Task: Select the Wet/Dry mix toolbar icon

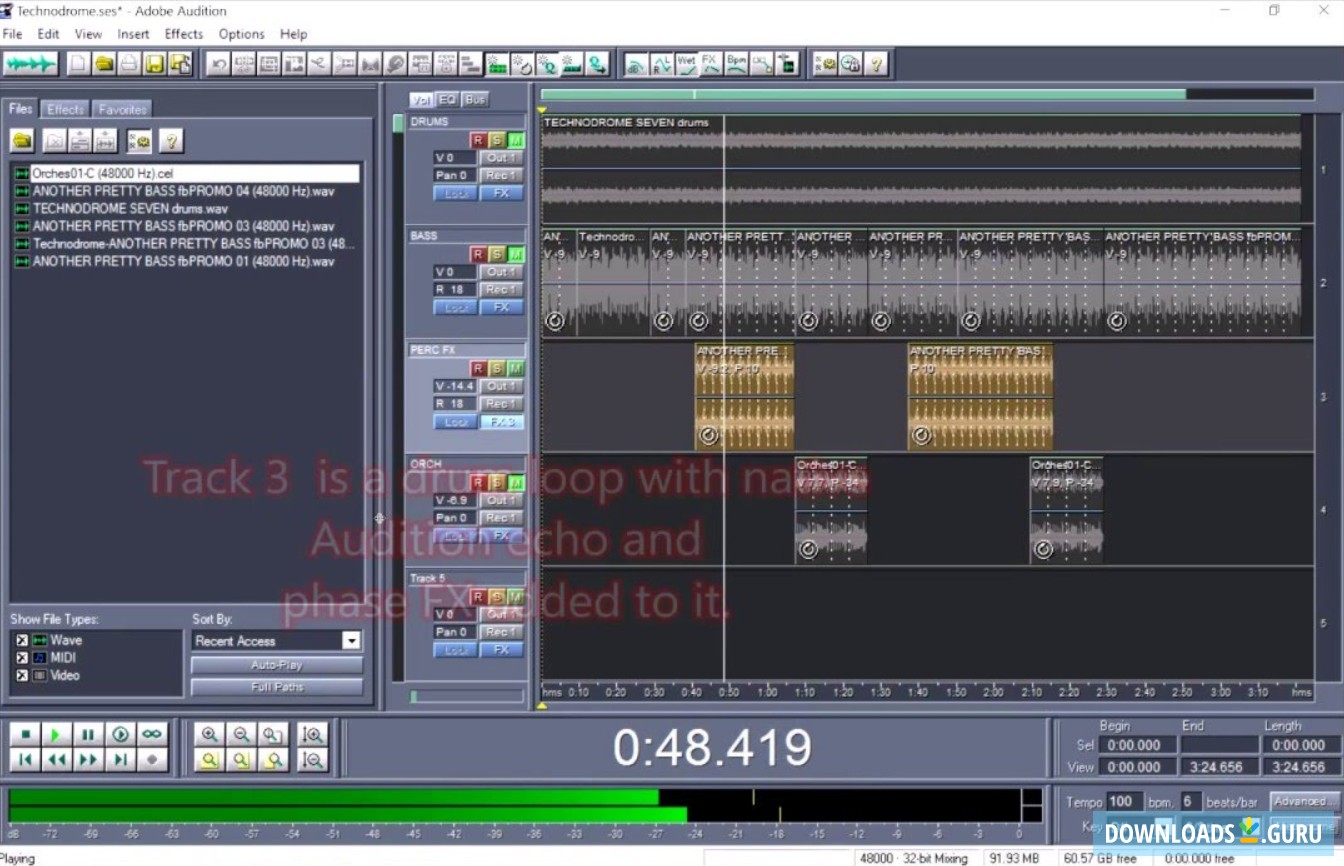Action: pos(687,63)
